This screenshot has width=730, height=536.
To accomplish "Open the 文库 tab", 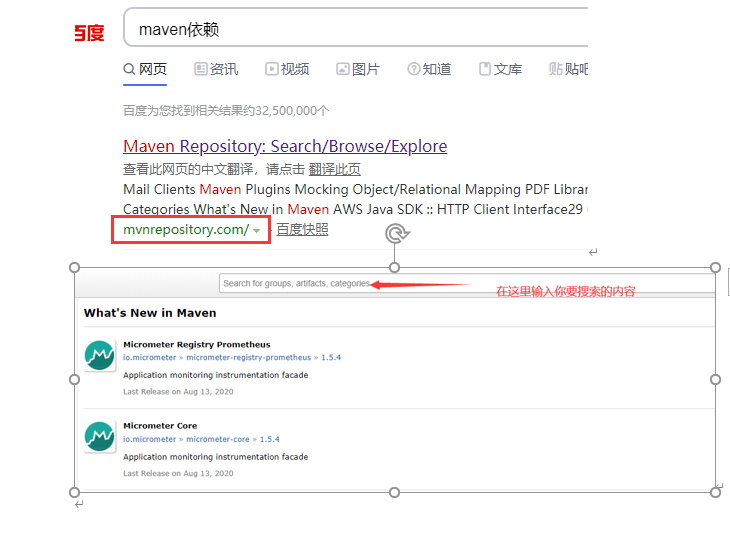I will pos(500,69).
